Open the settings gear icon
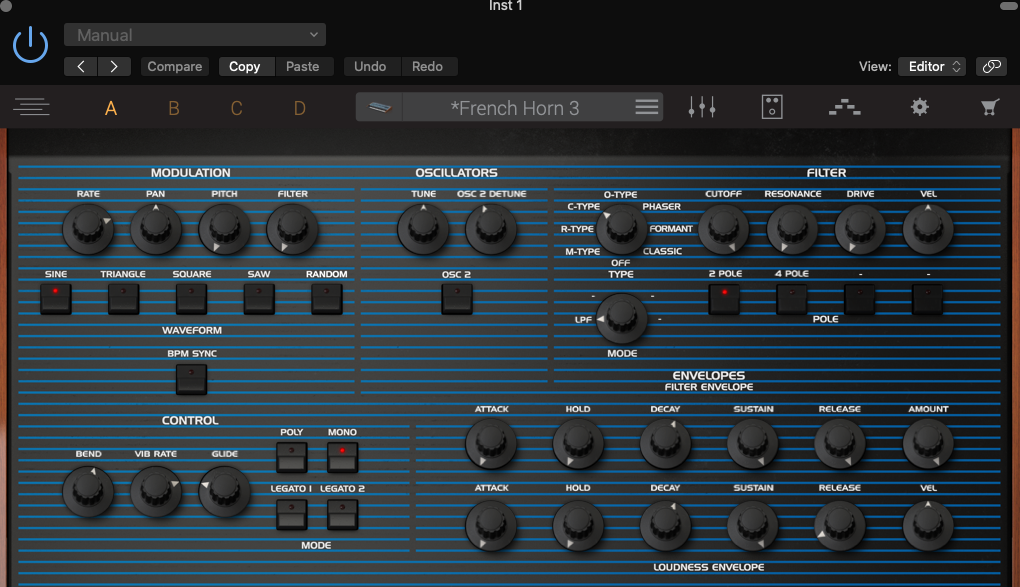This screenshot has height=587, width=1020. (x=920, y=108)
